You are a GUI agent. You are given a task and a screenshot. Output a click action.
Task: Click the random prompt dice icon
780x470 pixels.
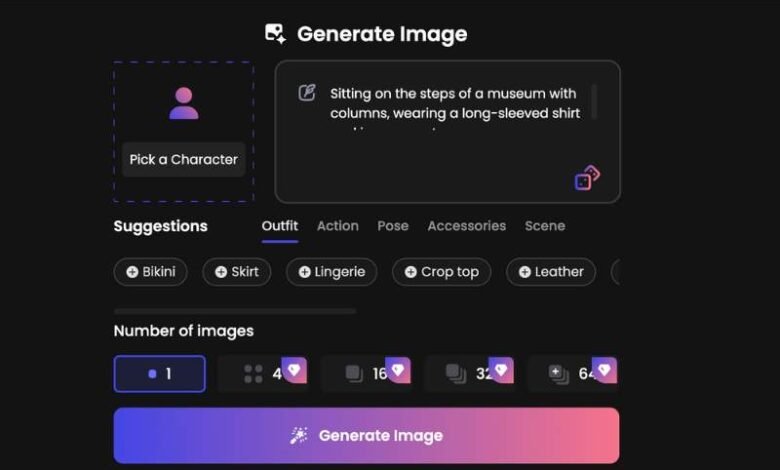pyautogui.click(x=587, y=178)
